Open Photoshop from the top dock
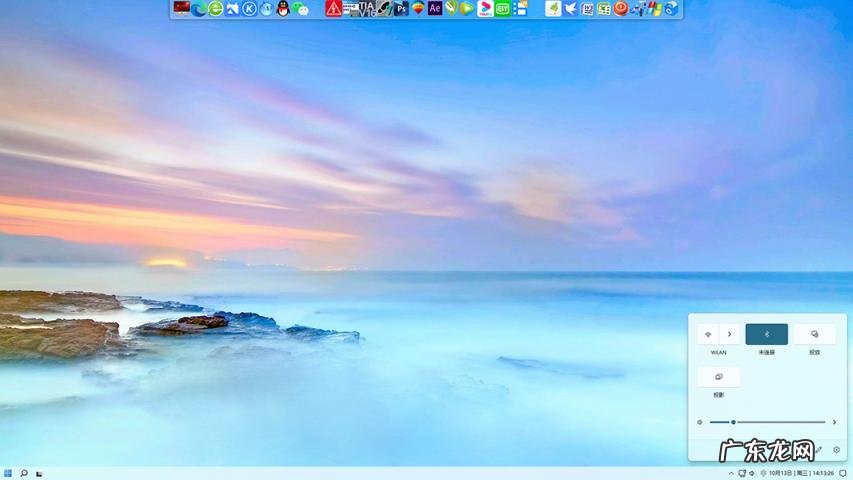Viewport: 853px width, 480px height. [x=401, y=9]
